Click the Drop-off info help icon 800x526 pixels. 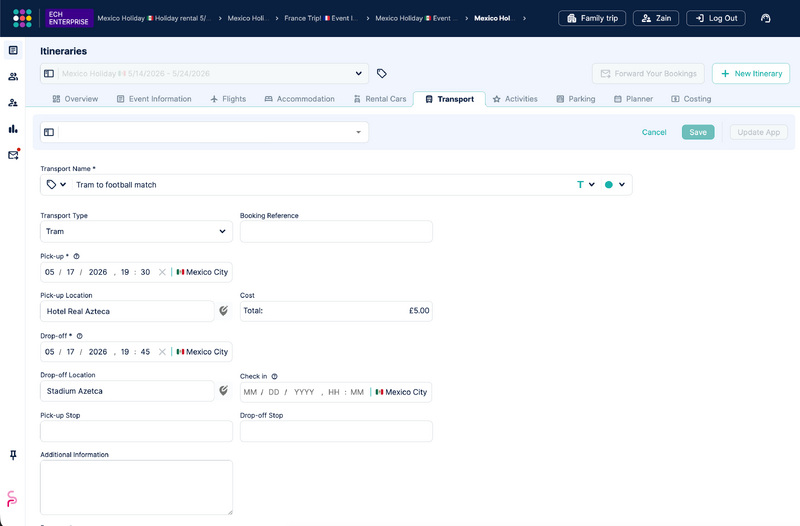tap(80, 336)
